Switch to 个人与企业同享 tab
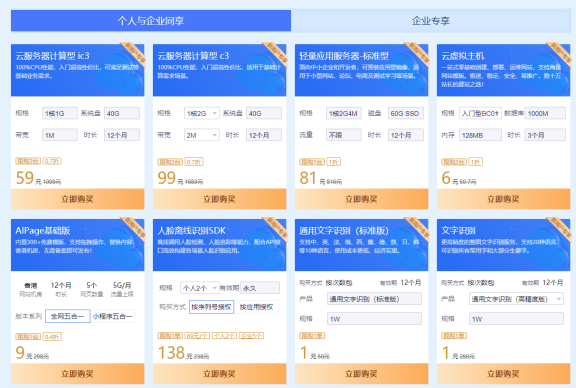Viewport: 576px width, 388px height. [x=151, y=21]
